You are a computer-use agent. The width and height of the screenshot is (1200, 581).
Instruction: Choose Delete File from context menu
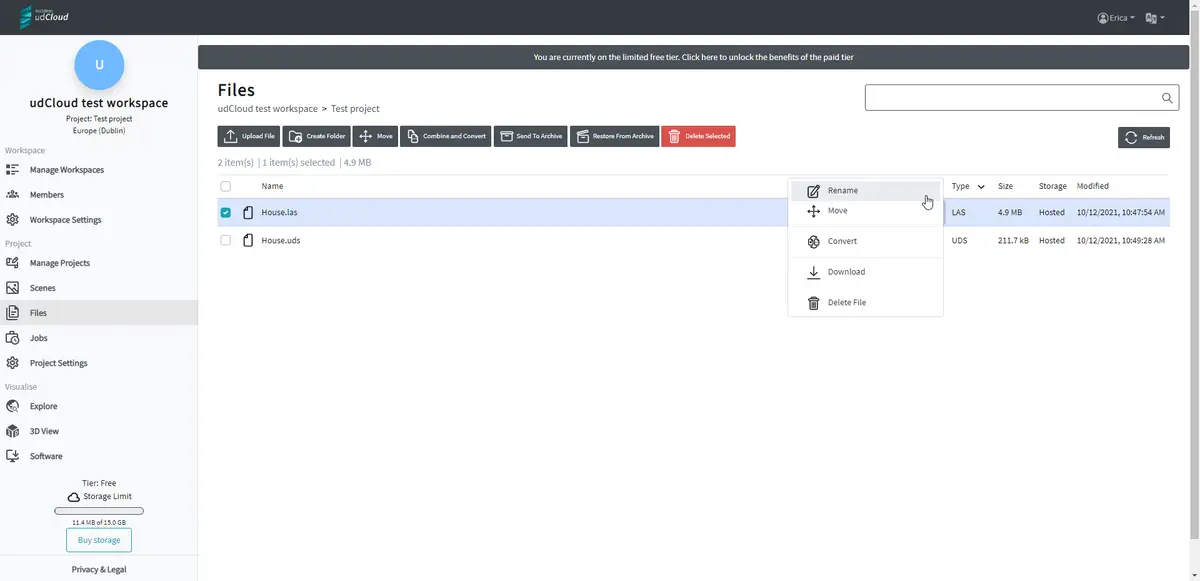(865, 302)
